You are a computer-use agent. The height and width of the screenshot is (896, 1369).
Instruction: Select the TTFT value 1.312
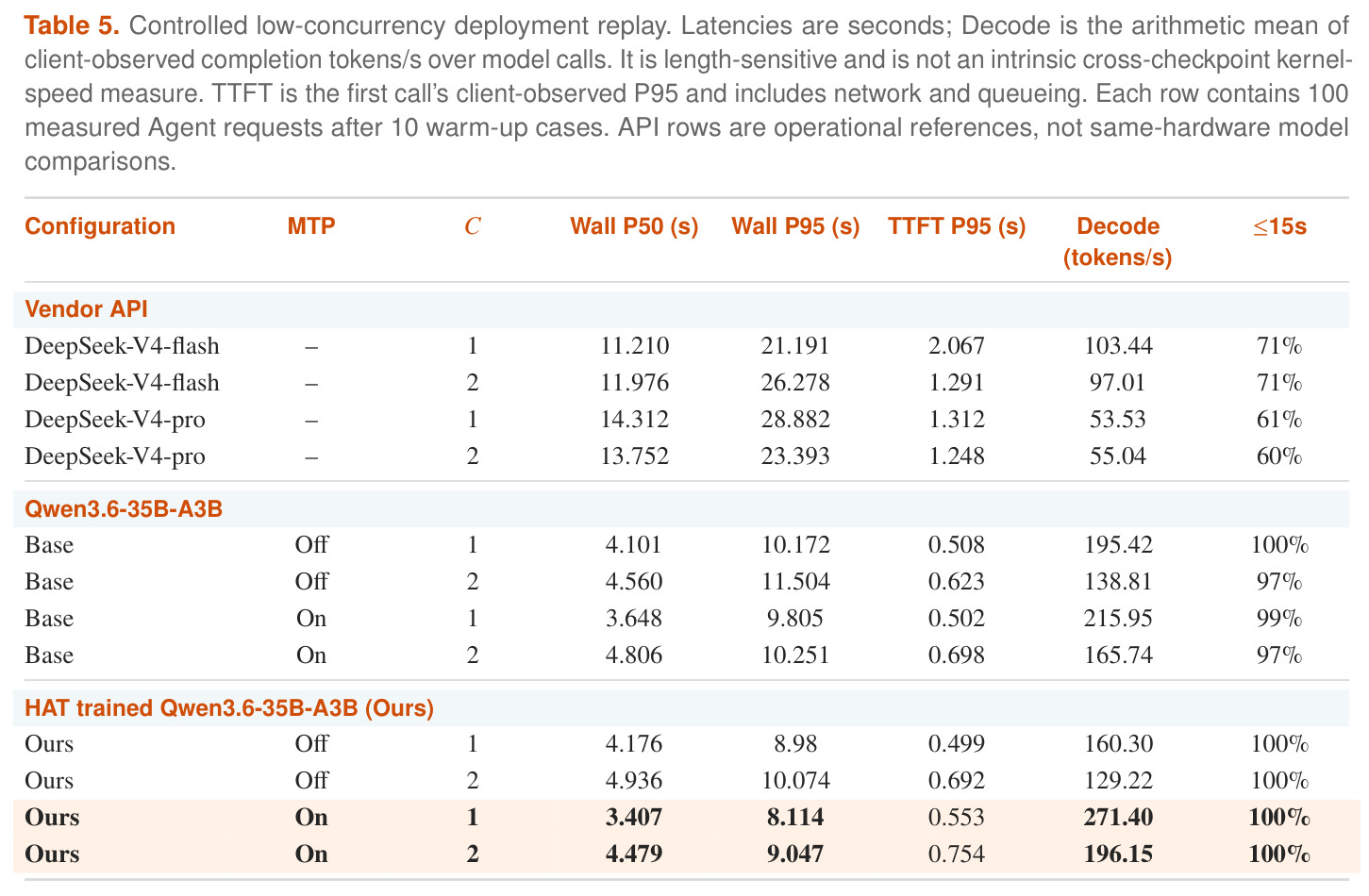pyautogui.click(x=957, y=420)
